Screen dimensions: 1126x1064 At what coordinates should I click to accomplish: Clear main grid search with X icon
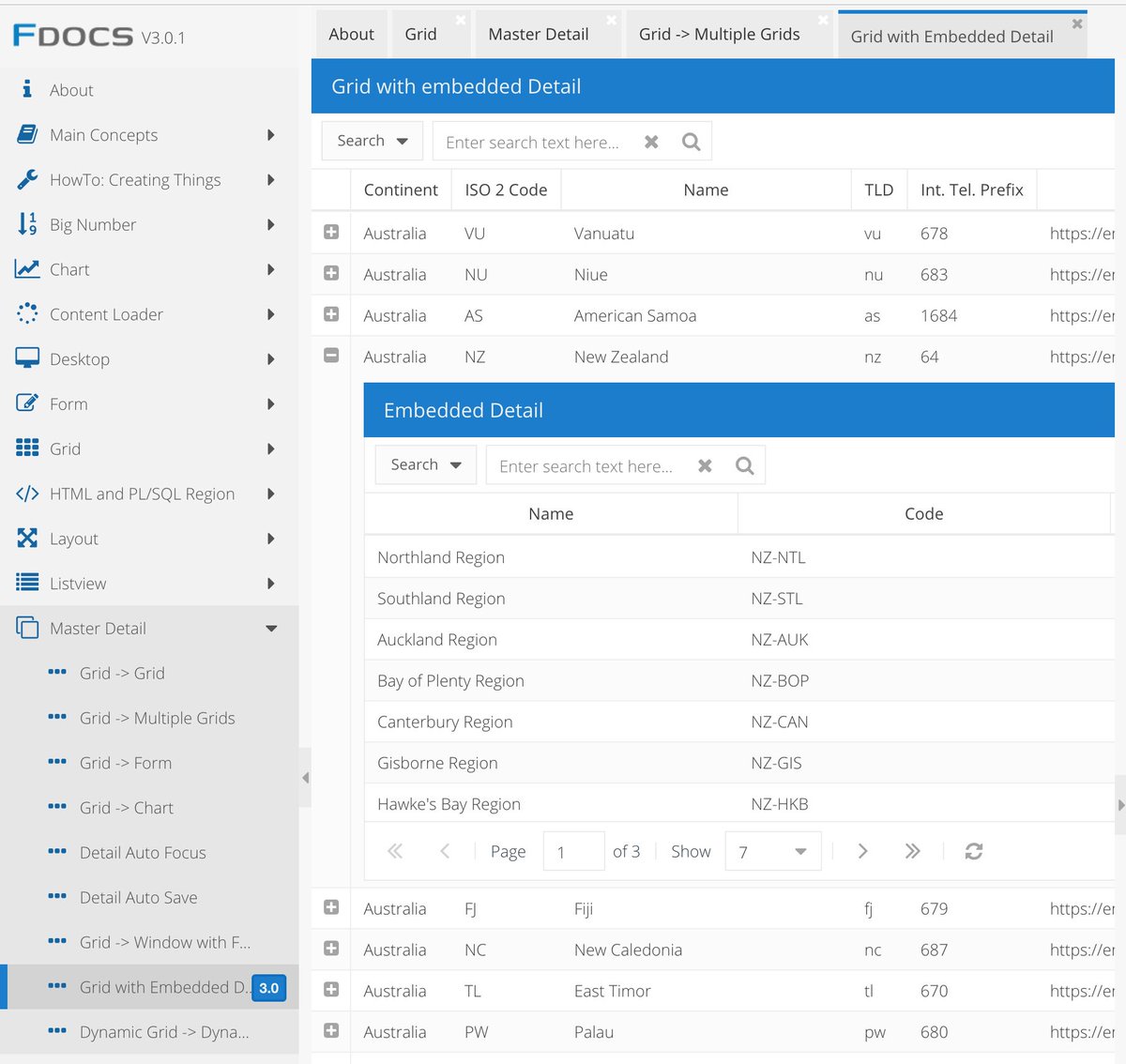651,142
